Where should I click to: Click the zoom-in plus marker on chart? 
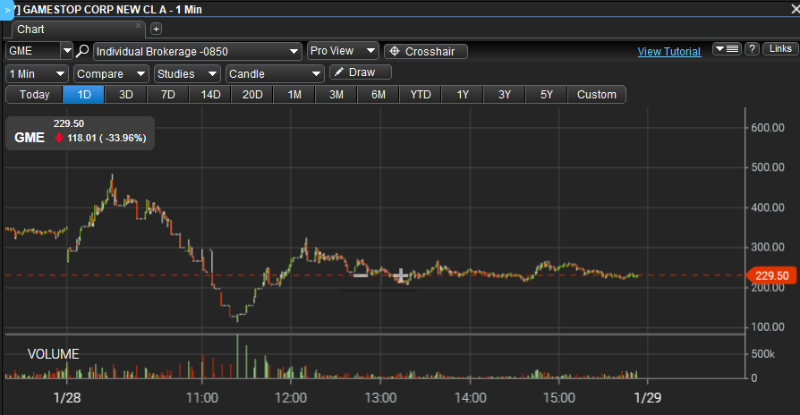click(401, 276)
